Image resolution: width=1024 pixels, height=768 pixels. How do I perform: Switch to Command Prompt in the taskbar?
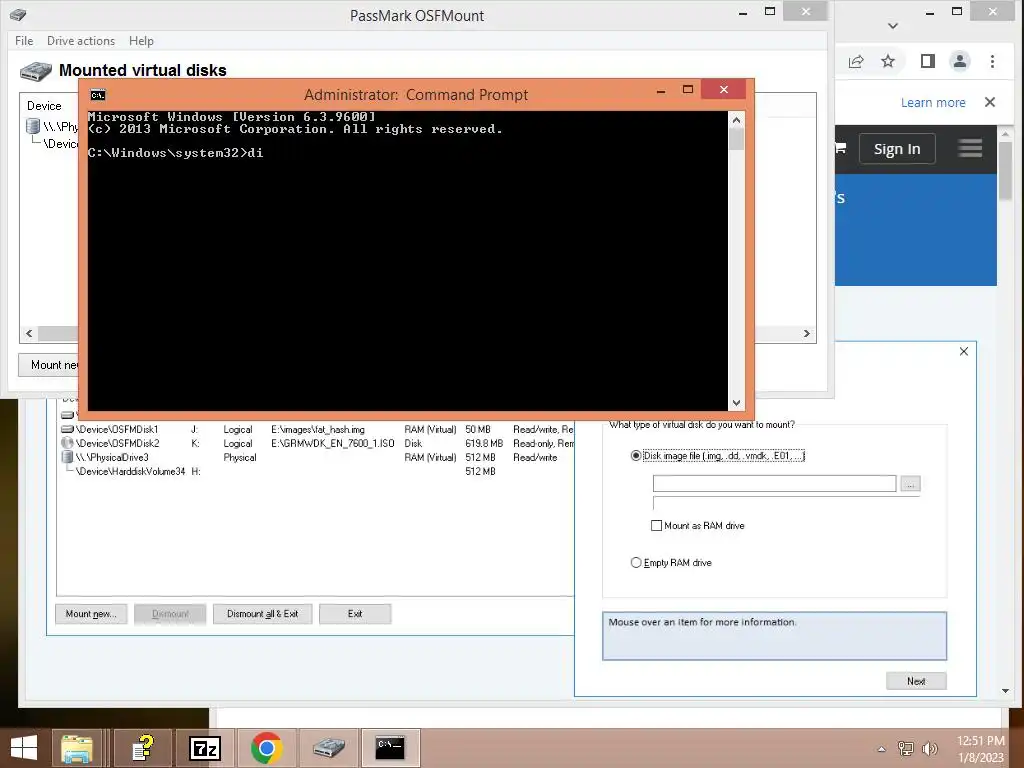pyautogui.click(x=391, y=748)
